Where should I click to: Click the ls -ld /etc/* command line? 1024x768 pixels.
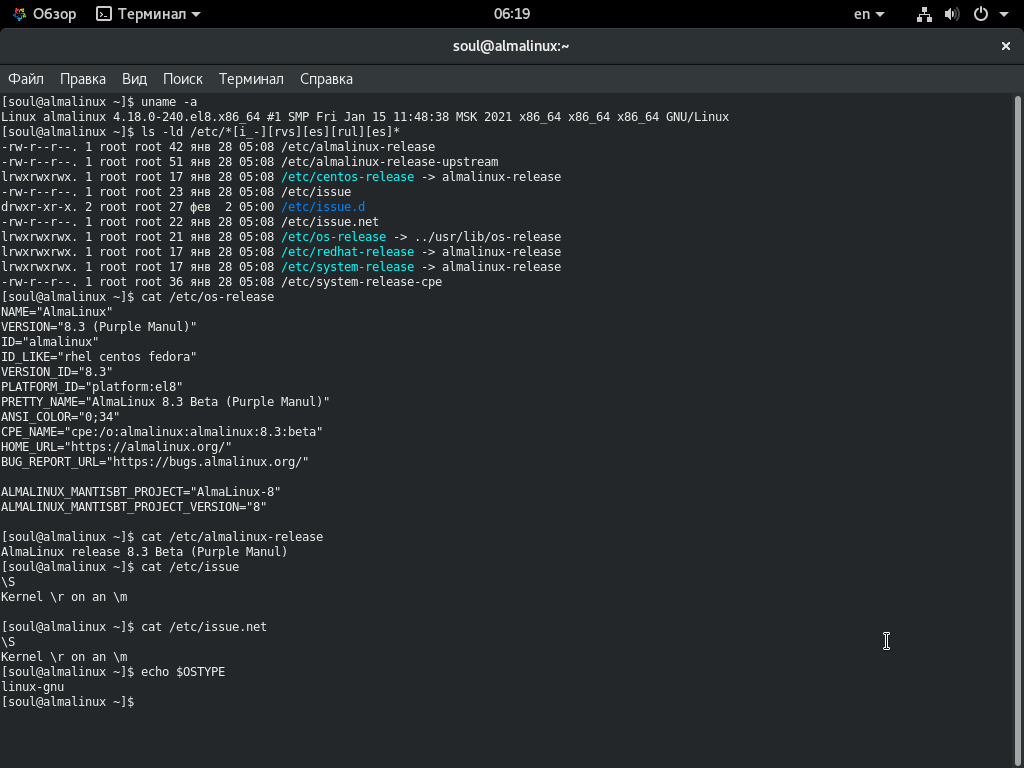200,132
